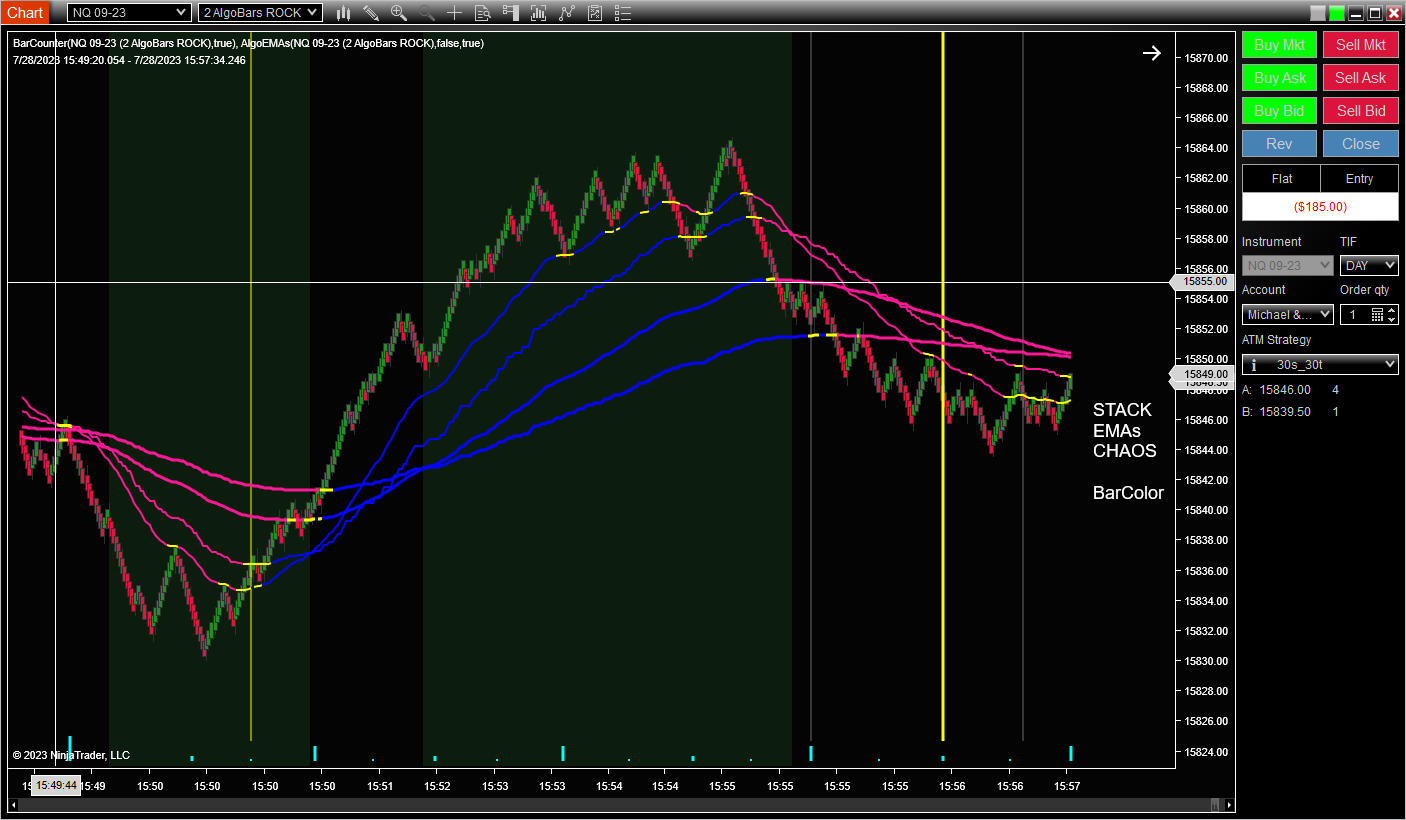Image resolution: width=1406 pixels, height=820 pixels.
Task: Click the orange Chart tab
Action: pos(25,13)
